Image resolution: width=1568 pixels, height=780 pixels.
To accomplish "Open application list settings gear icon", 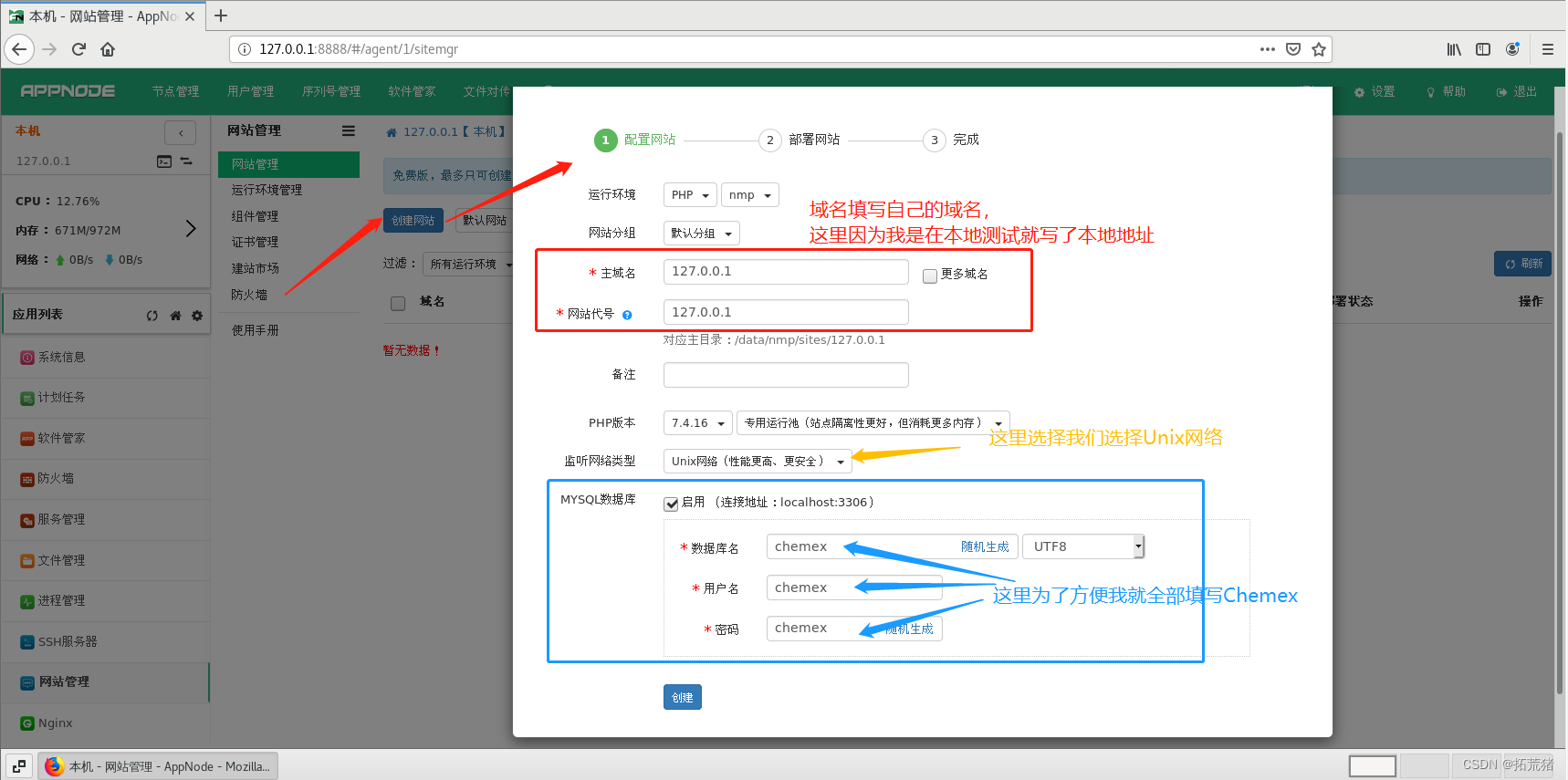I will click(197, 316).
